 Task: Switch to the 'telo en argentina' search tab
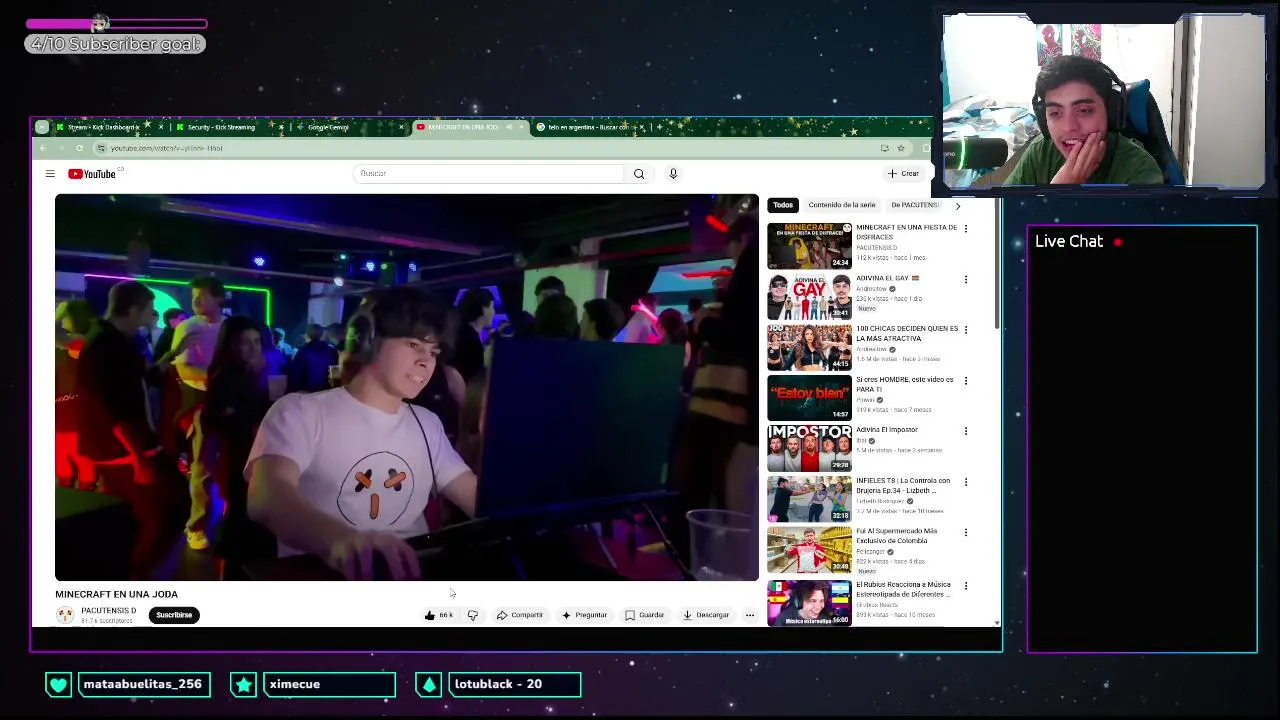587,127
